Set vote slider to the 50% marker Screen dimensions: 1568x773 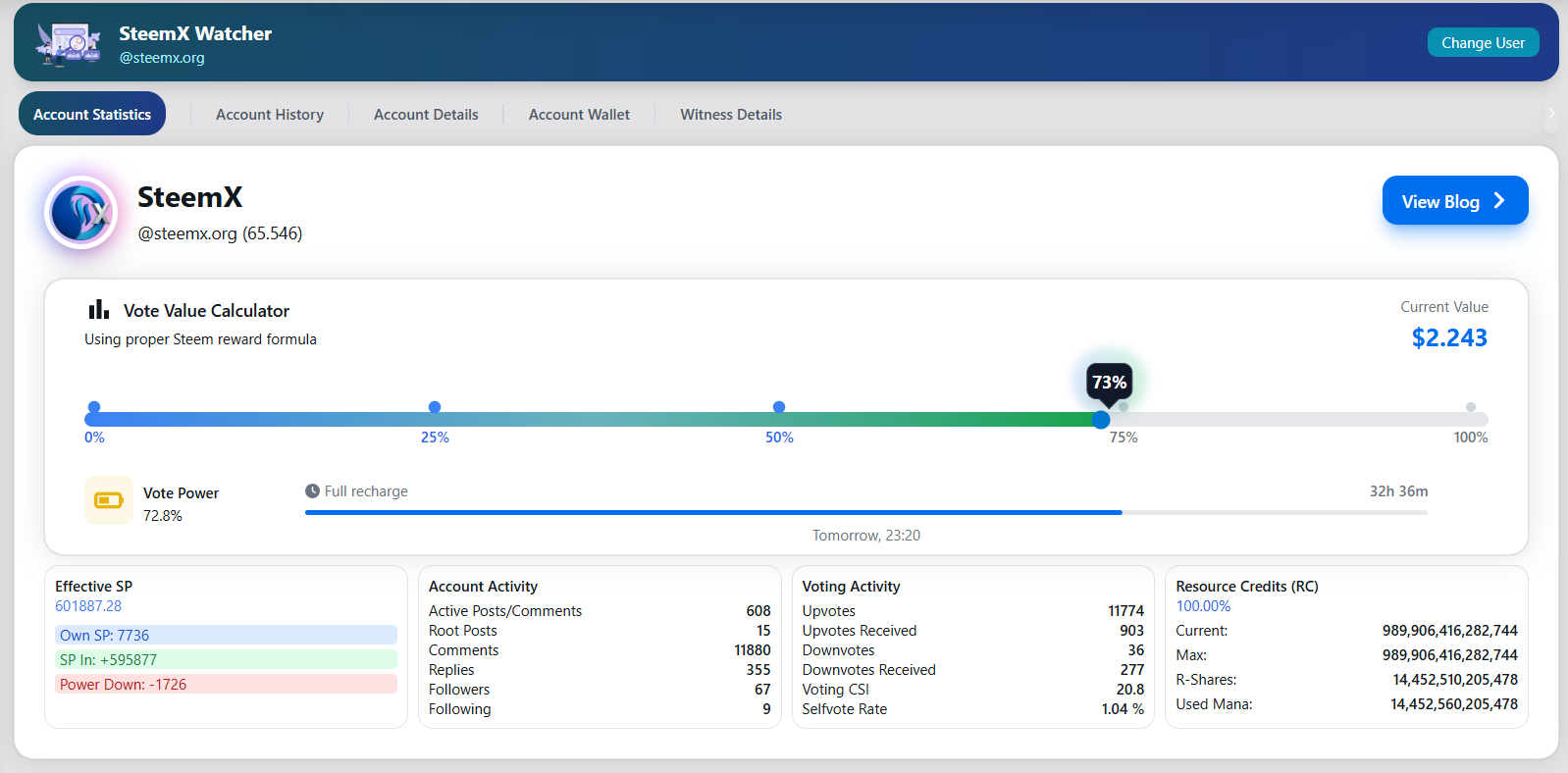[x=779, y=407]
